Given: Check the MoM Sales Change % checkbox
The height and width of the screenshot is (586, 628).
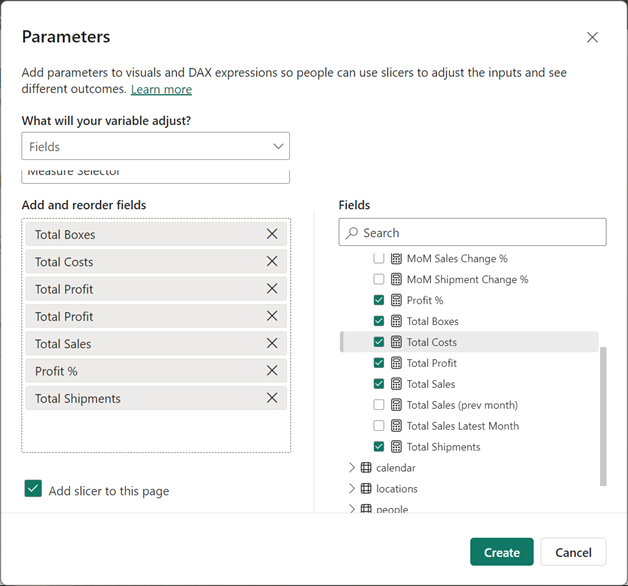Looking at the screenshot, I should pos(378,259).
